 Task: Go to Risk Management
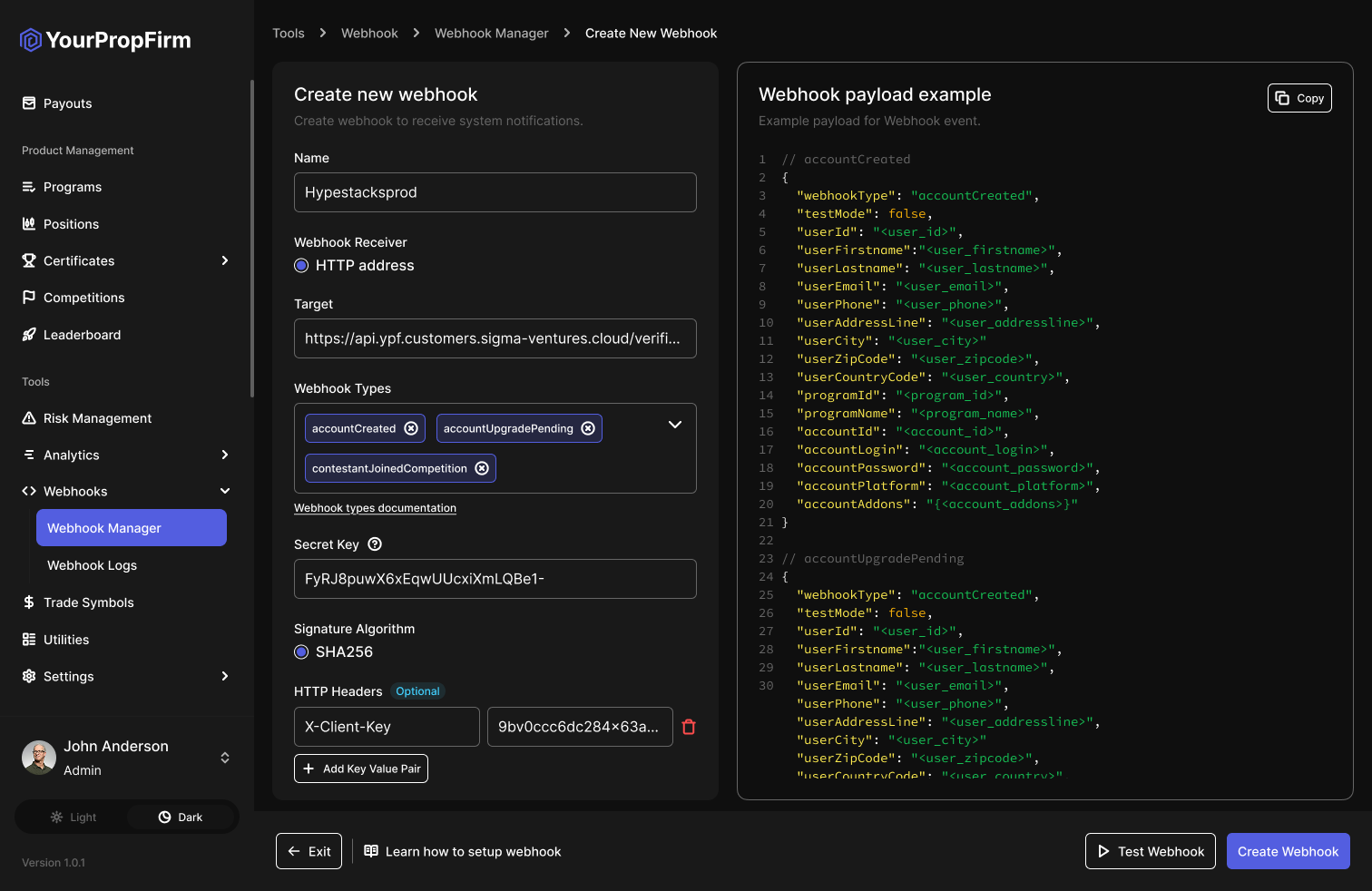tap(97, 418)
